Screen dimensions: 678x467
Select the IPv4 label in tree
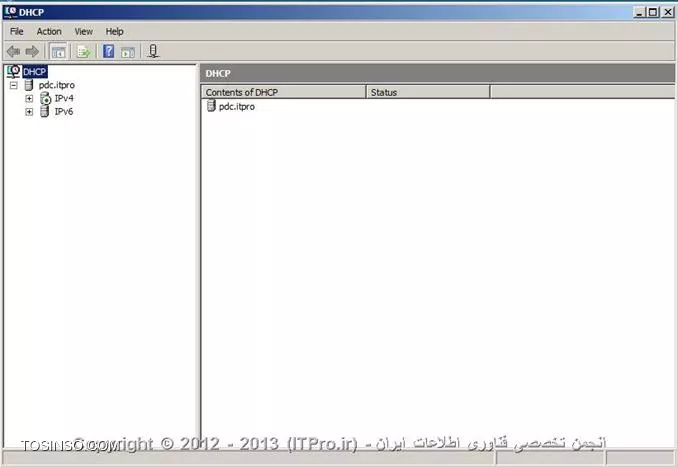click(x=64, y=98)
